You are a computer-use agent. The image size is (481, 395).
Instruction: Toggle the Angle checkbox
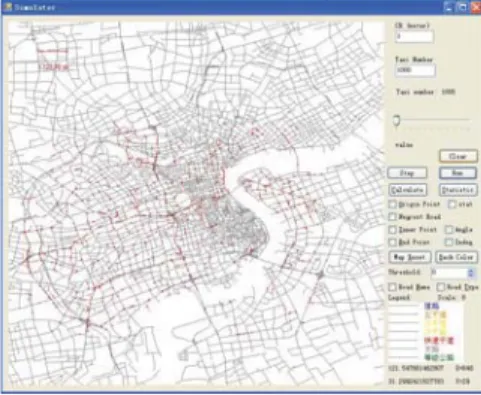pyautogui.click(x=449, y=230)
